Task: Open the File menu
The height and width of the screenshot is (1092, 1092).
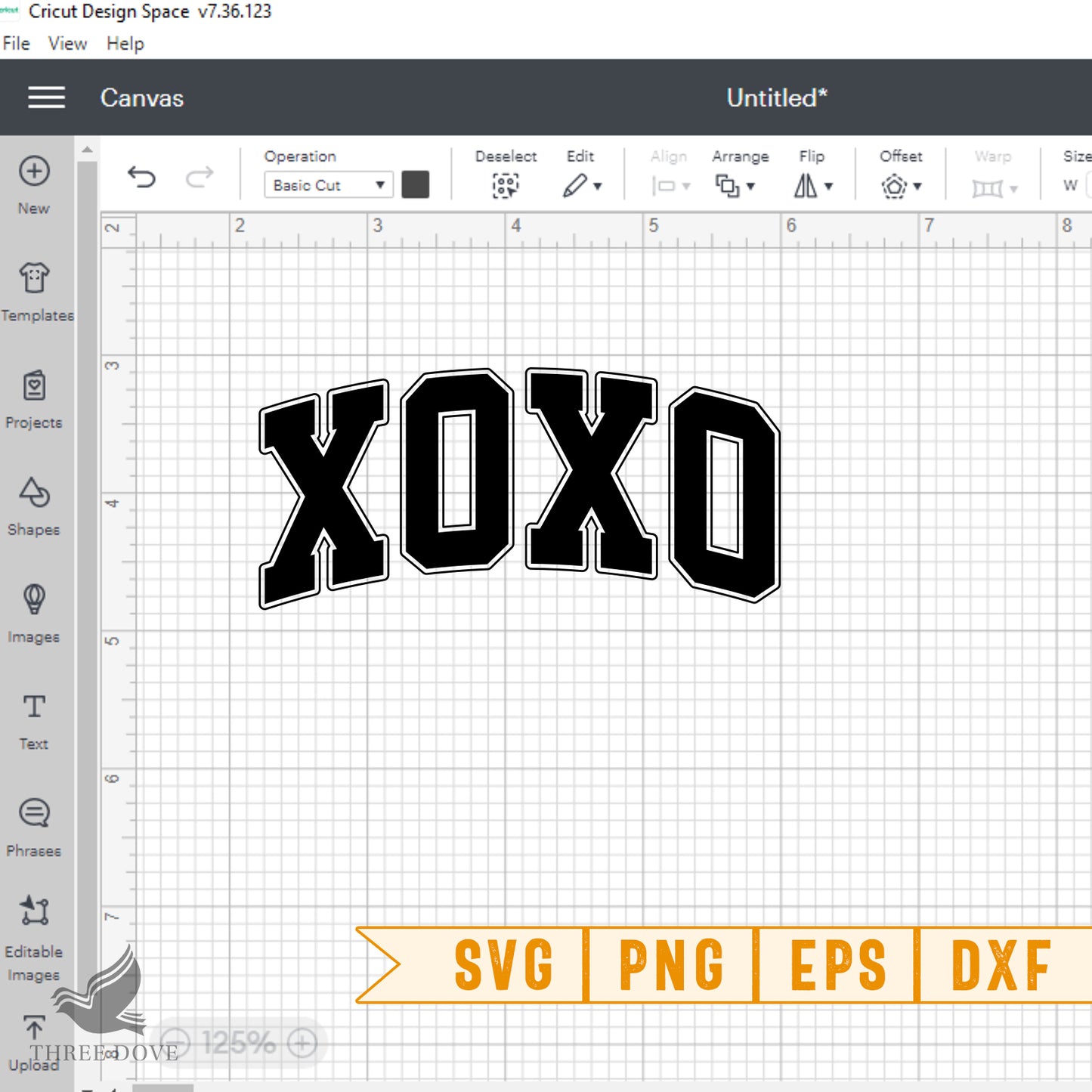Action: click(x=16, y=44)
